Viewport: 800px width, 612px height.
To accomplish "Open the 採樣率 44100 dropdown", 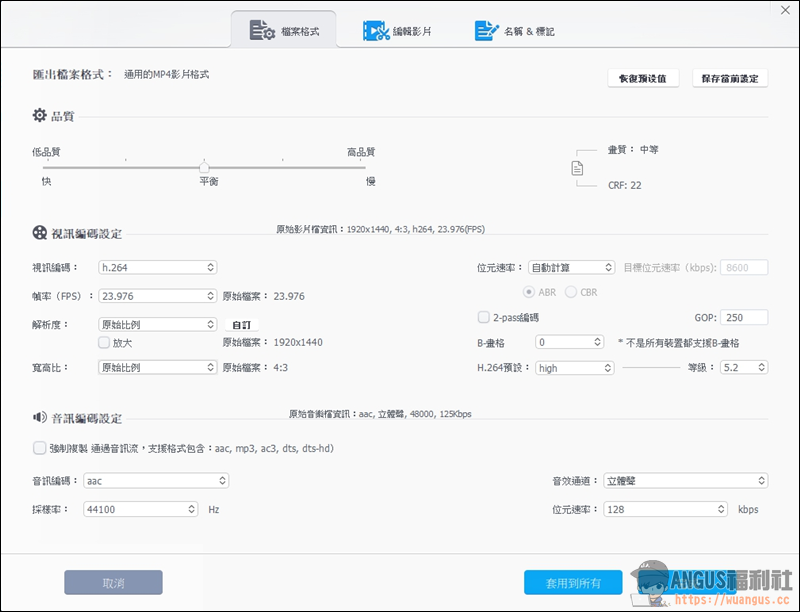I will [141, 509].
